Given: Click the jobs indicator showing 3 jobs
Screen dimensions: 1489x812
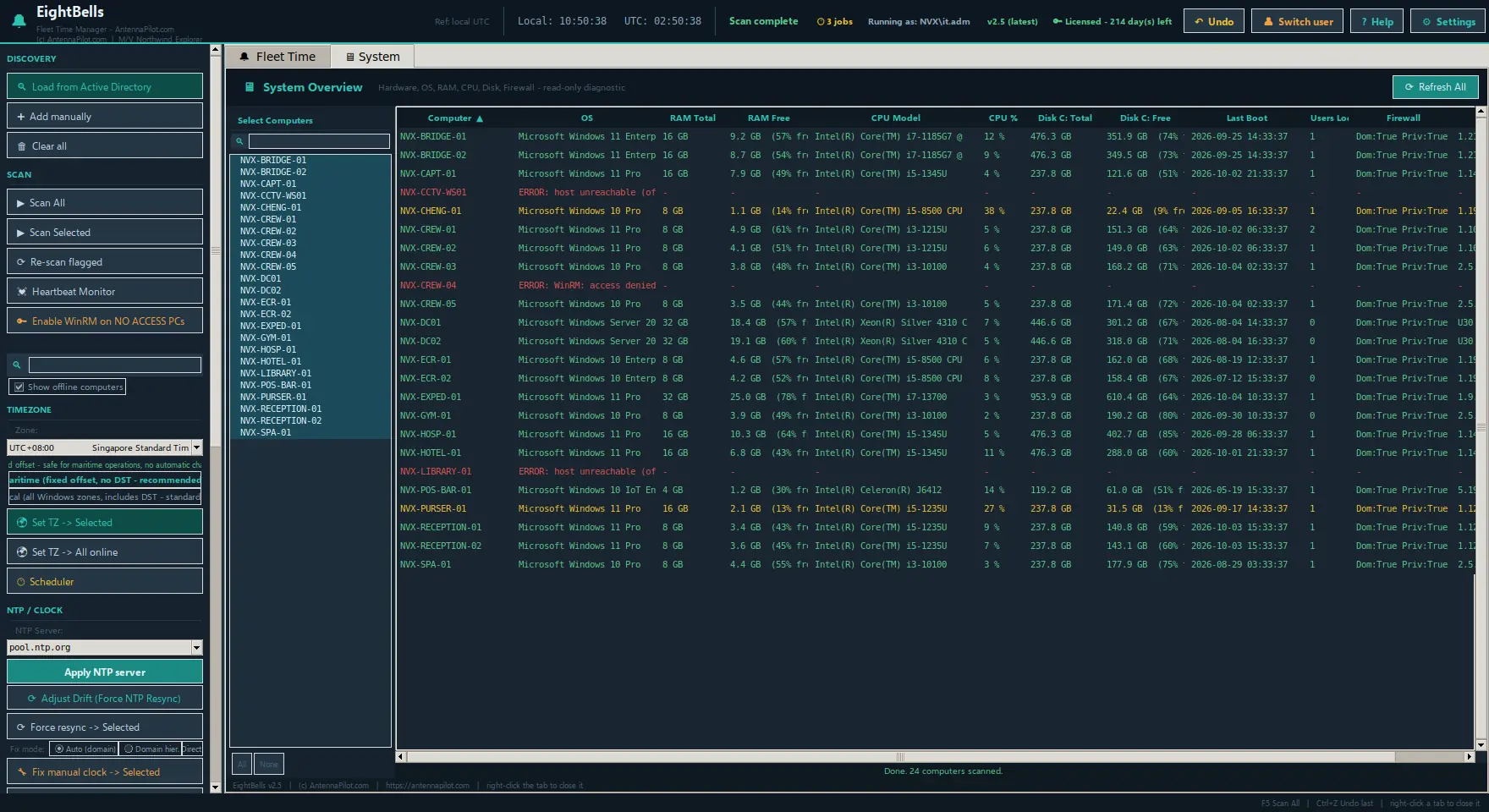Looking at the screenshot, I should [x=834, y=21].
